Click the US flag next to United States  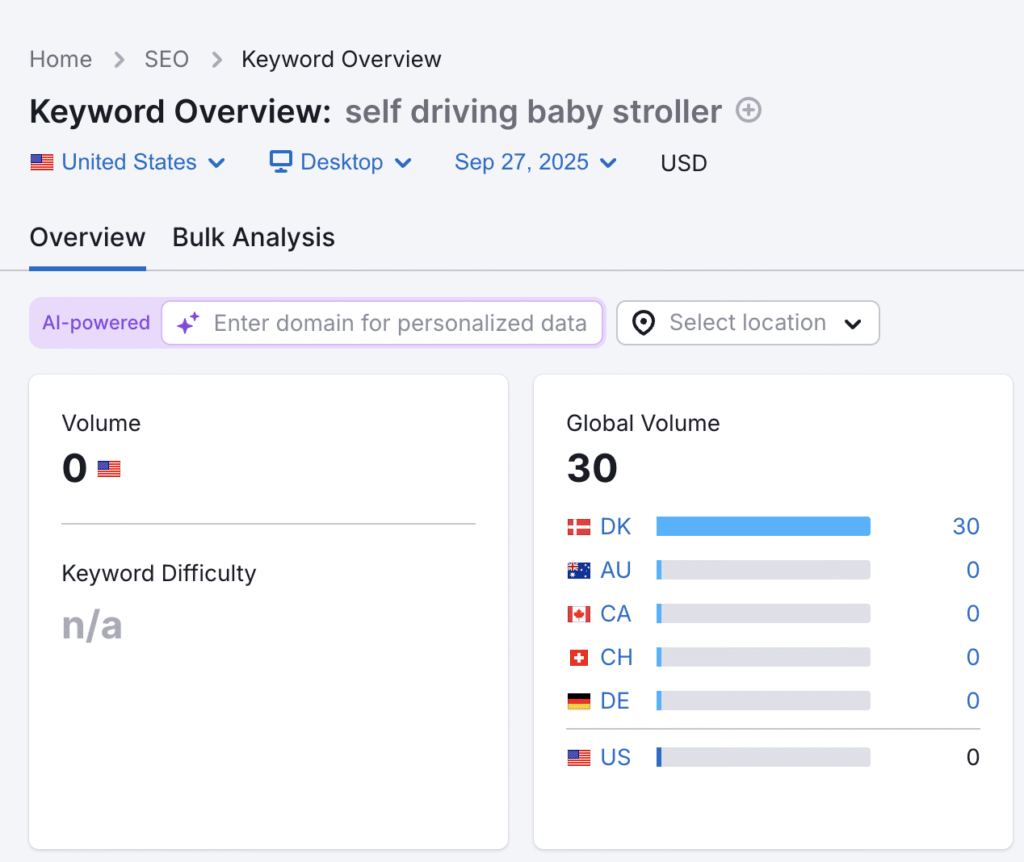(40, 161)
